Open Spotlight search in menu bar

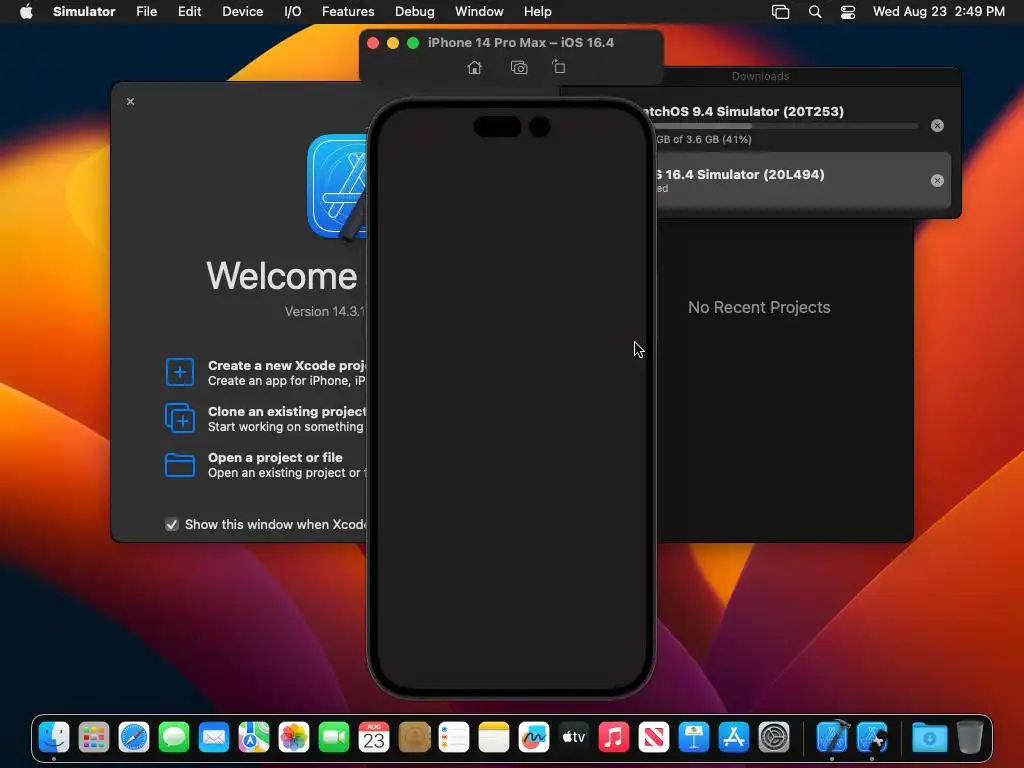tap(815, 12)
